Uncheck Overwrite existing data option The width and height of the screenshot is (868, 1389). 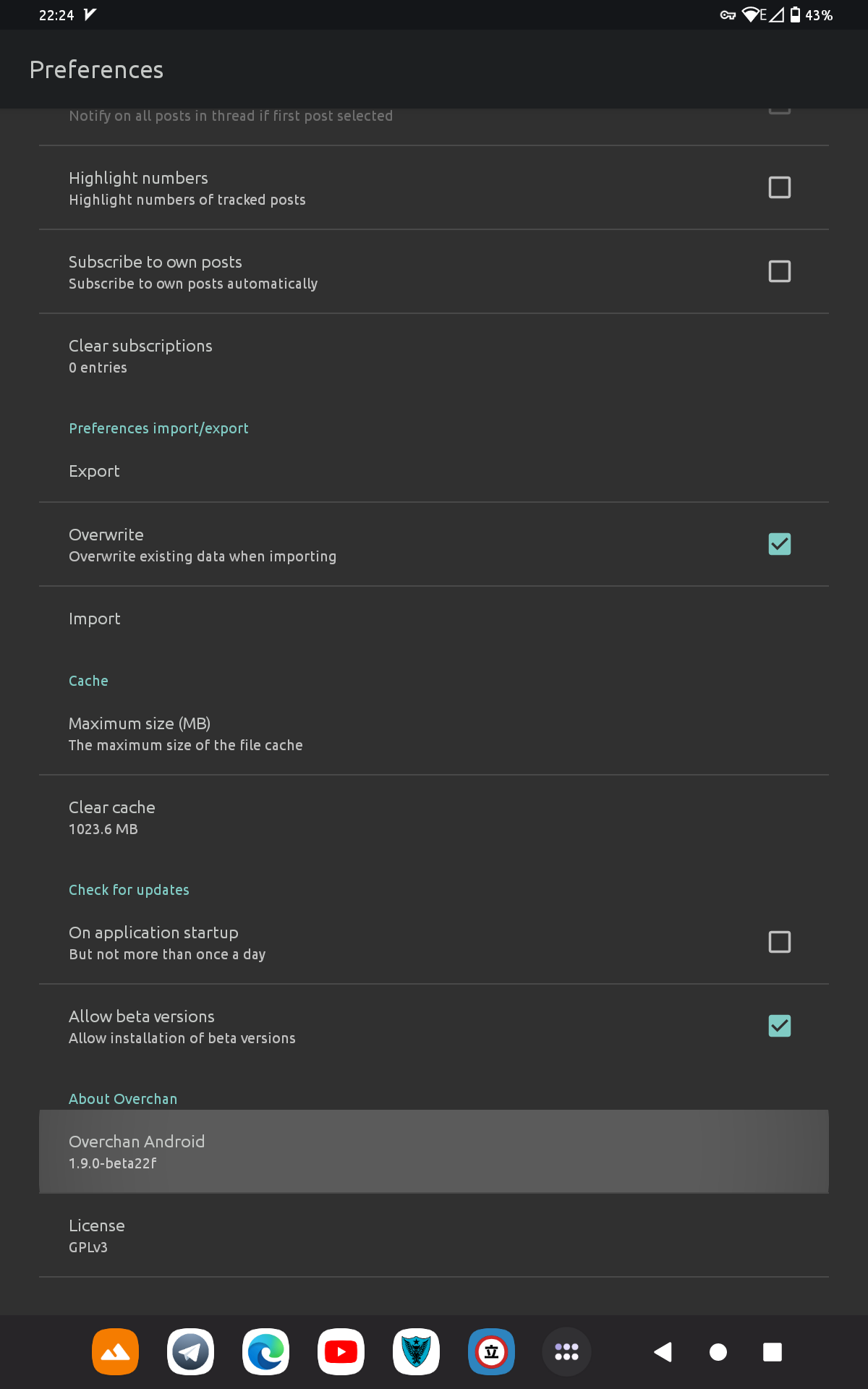pos(779,544)
